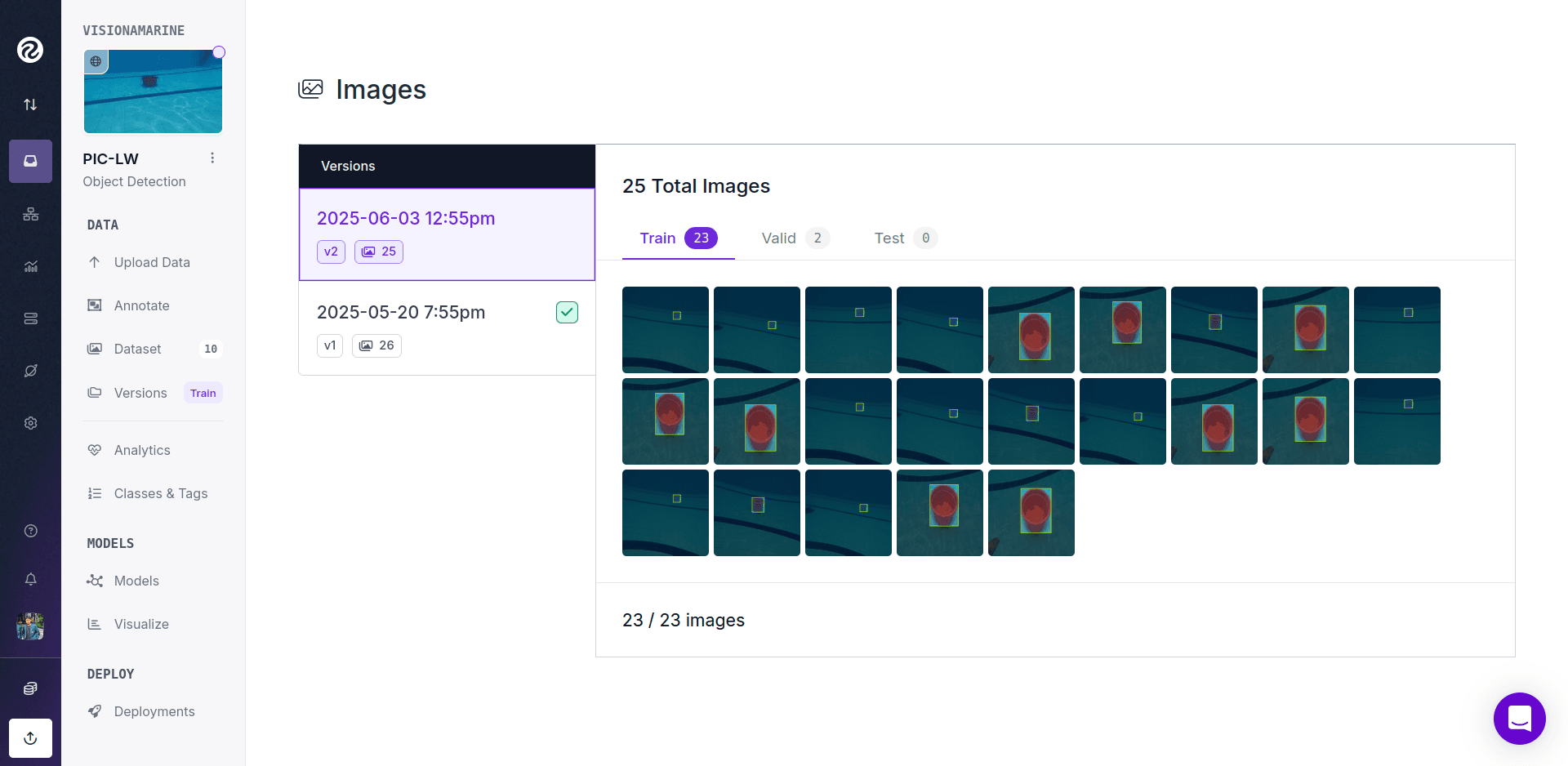
Task: Open the workspace switcher arrows icon
Action: point(30,105)
